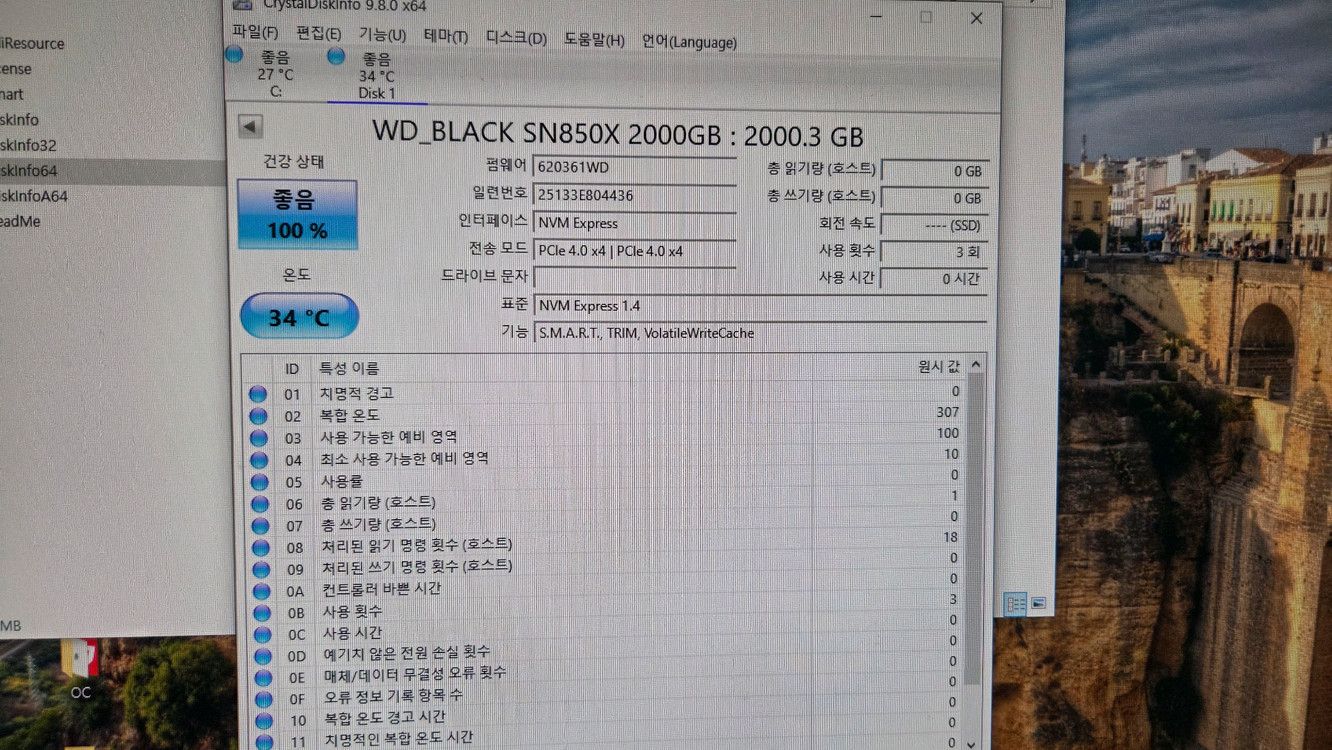Open the 파일(F) menu
Image resolution: width=1332 pixels, height=750 pixels.
point(255,32)
